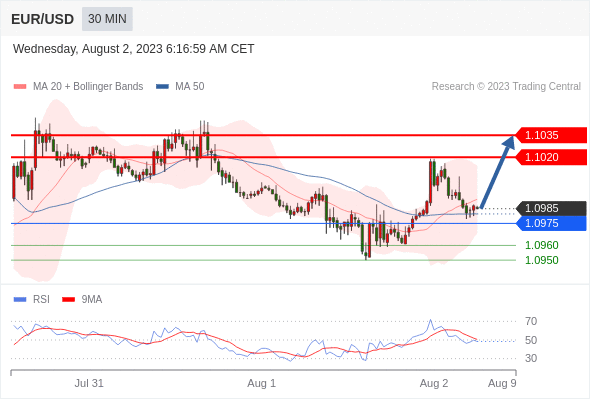Viewport: 590px width, 400px height.
Task: Click the RSI 30 level label
Action: pyautogui.click(x=531, y=358)
